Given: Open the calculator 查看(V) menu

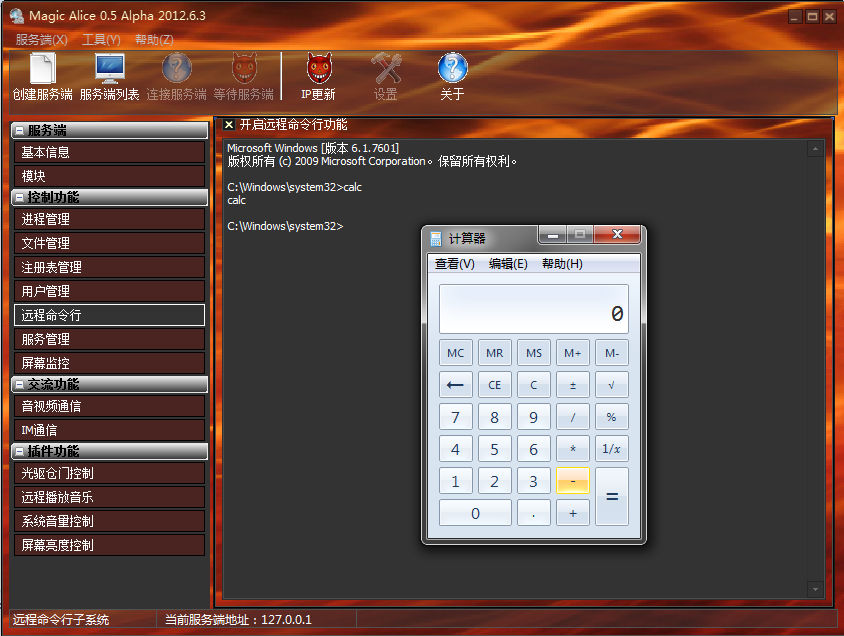Looking at the screenshot, I should tap(455, 264).
